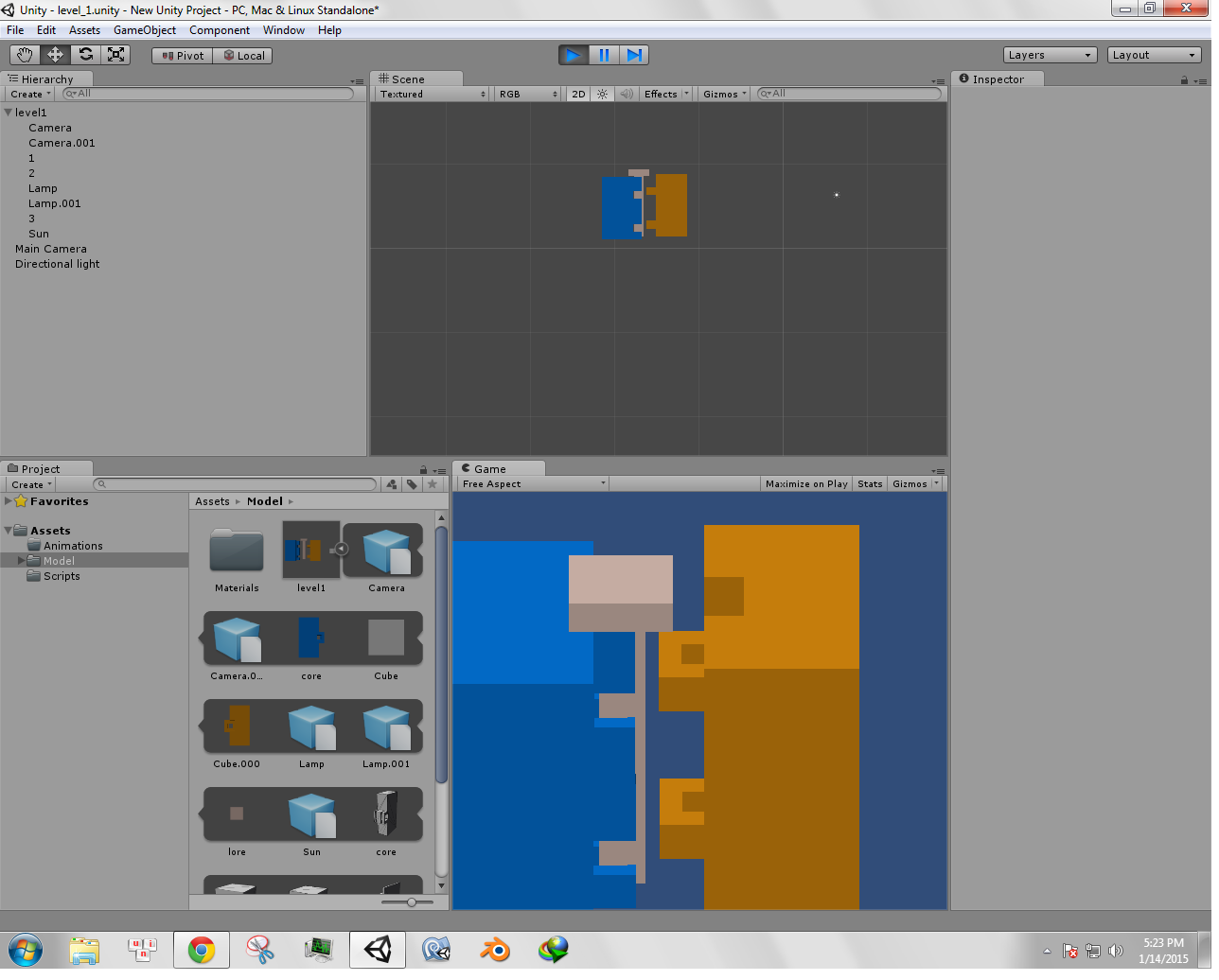The width and height of the screenshot is (1219, 980).
Task: Click the Windows Start button
Action: click(x=26, y=950)
